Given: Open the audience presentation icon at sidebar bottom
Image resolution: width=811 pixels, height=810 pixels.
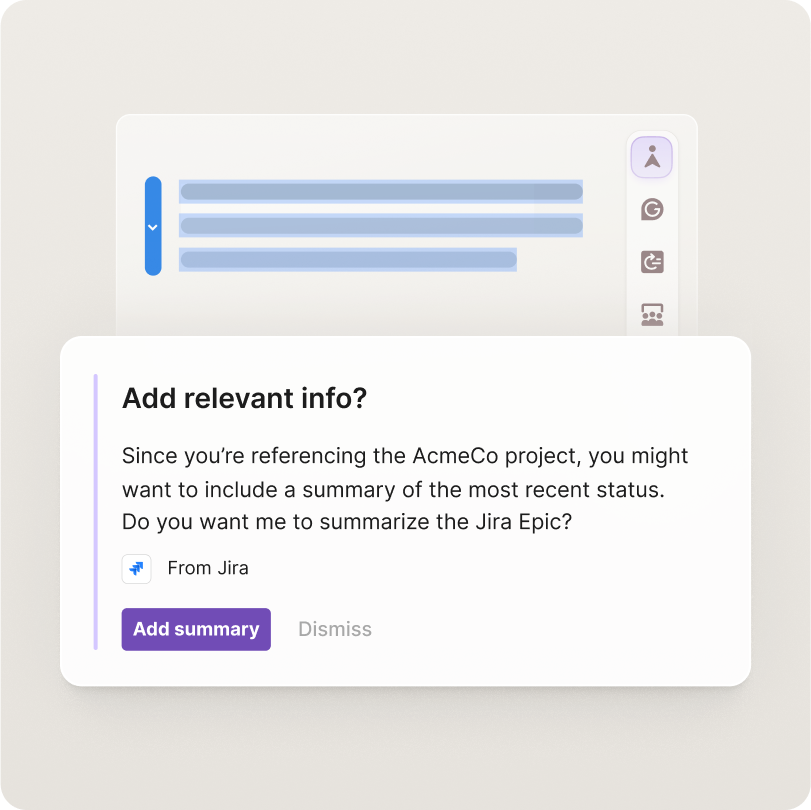Looking at the screenshot, I should coord(651,315).
